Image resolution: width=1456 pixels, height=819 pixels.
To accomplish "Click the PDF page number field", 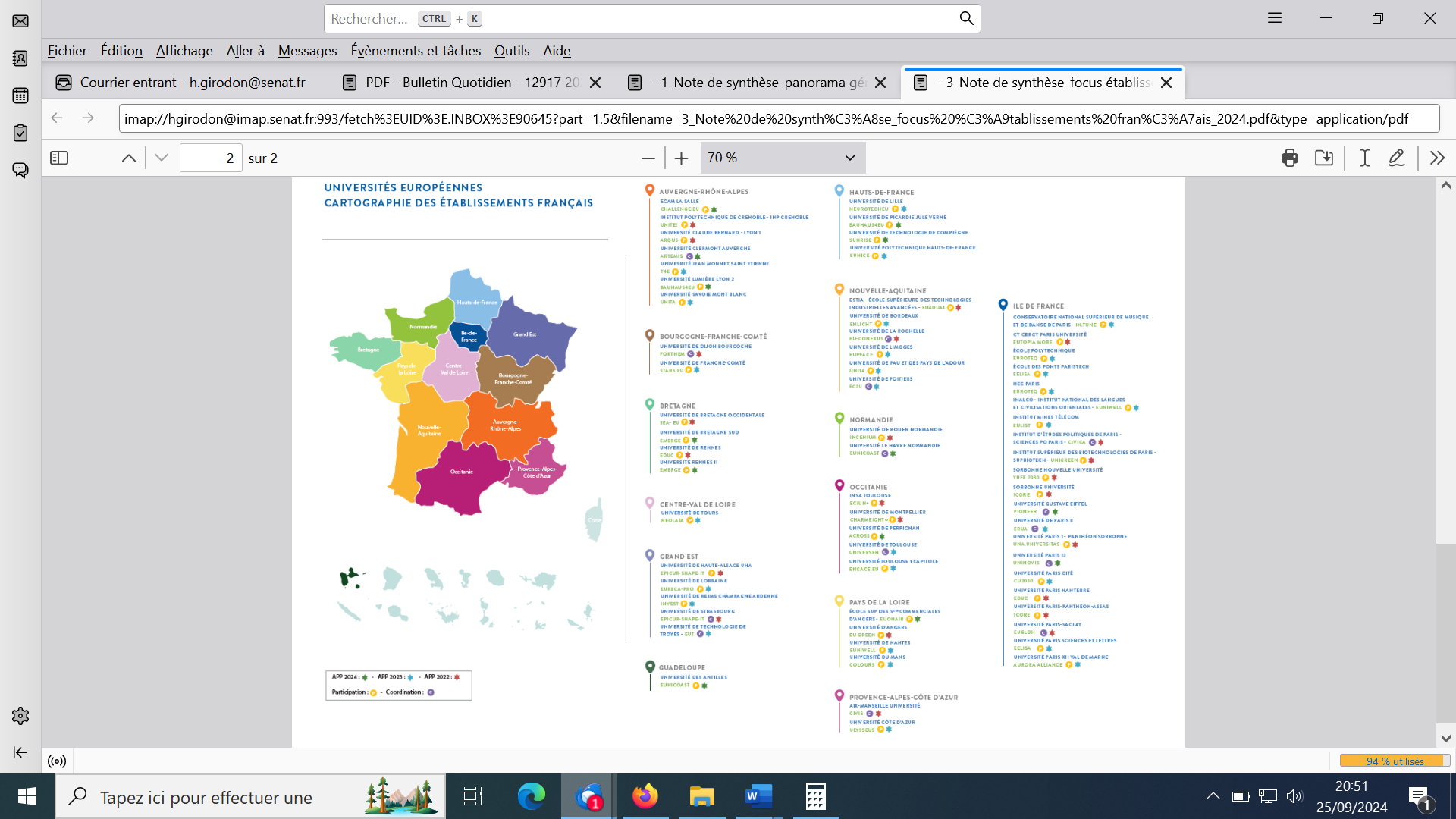I will (211, 158).
